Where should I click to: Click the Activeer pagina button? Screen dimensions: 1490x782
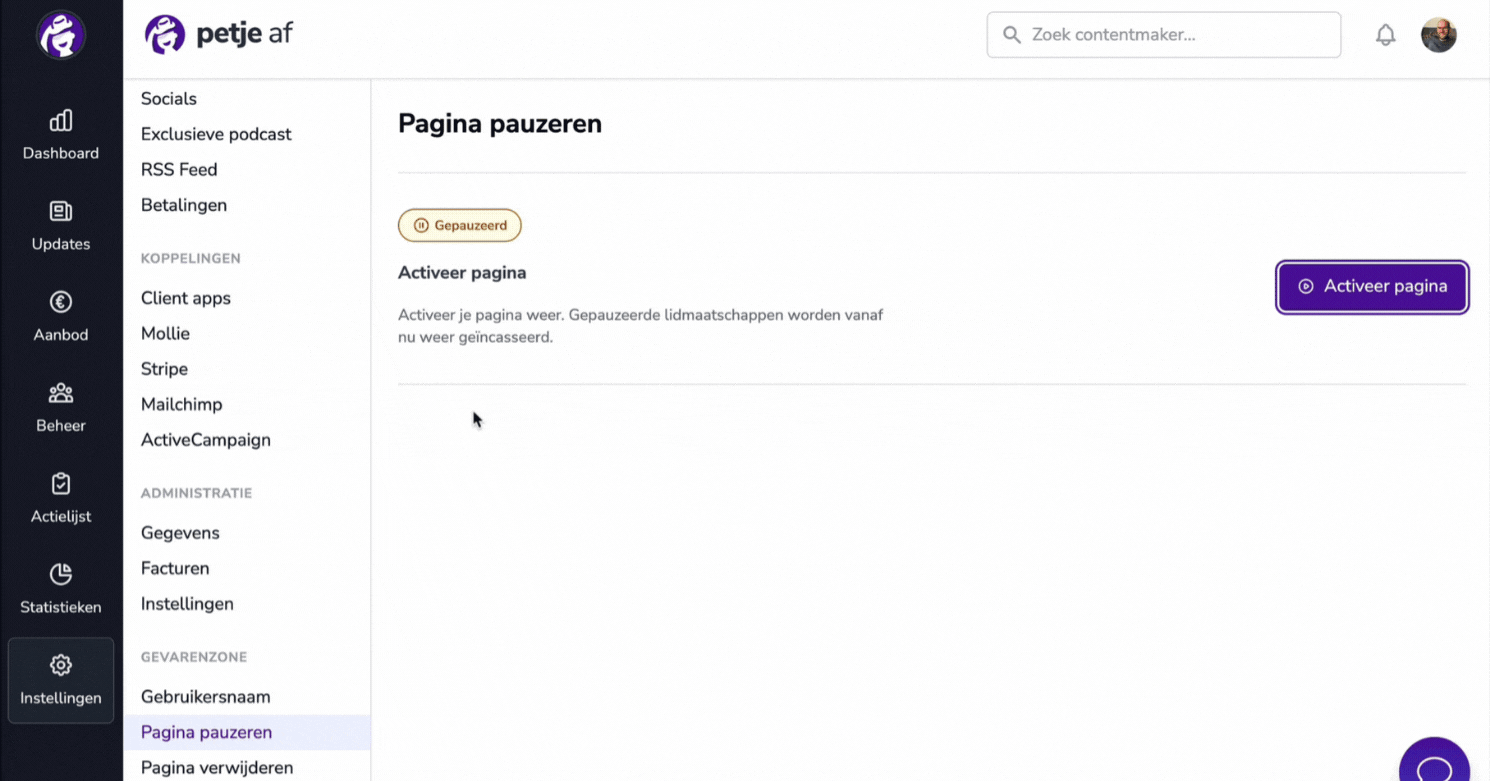coord(1372,287)
